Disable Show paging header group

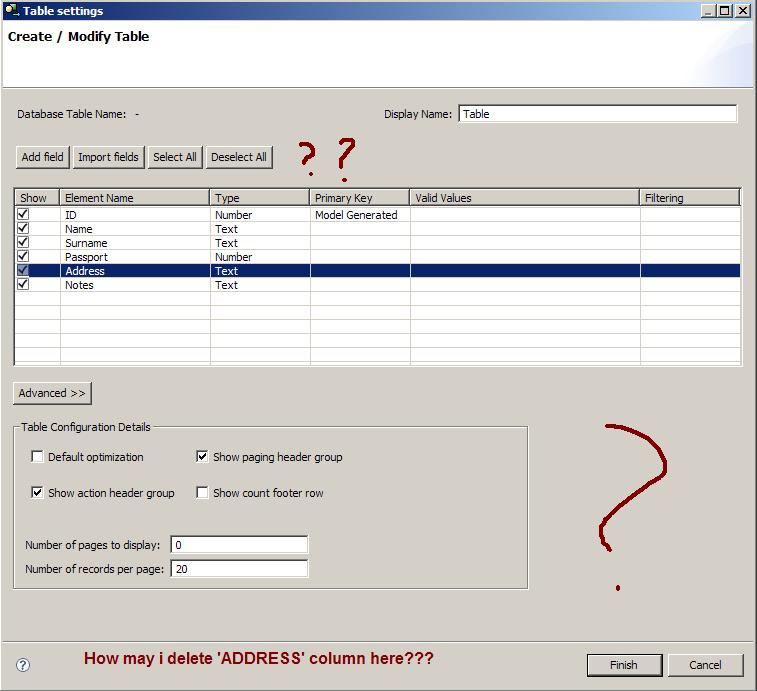pyautogui.click(x=203, y=457)
